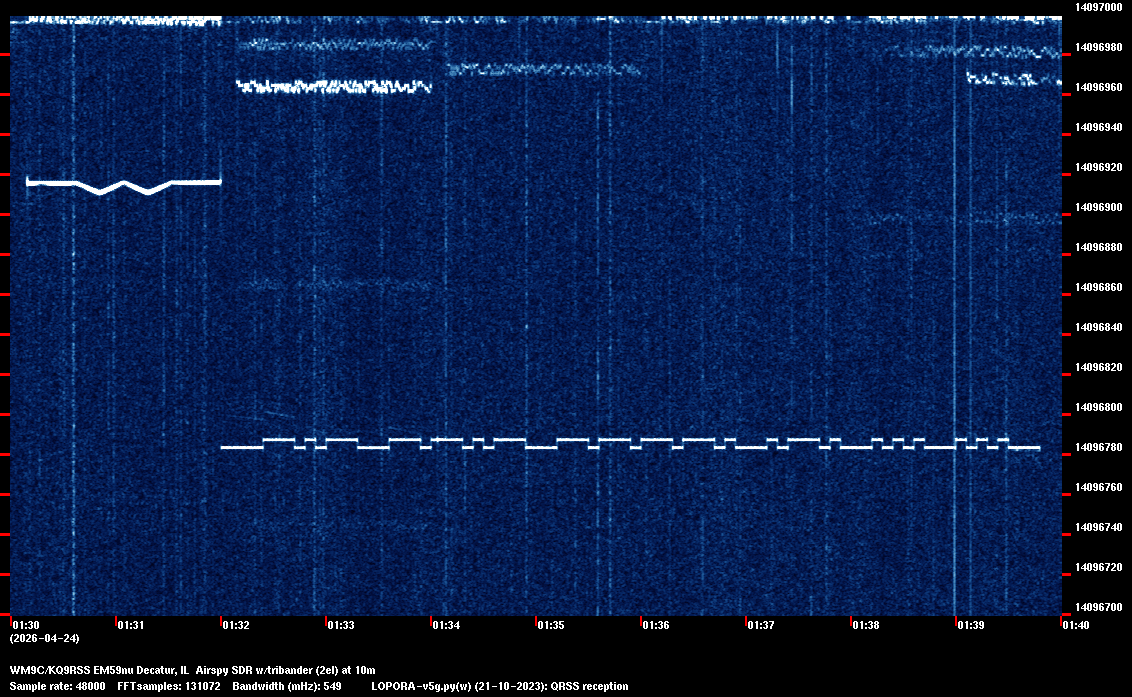The image size is (1132, 697).
Task: Click the 14096980 frequency label
Action: click(x=1099, y=47)
